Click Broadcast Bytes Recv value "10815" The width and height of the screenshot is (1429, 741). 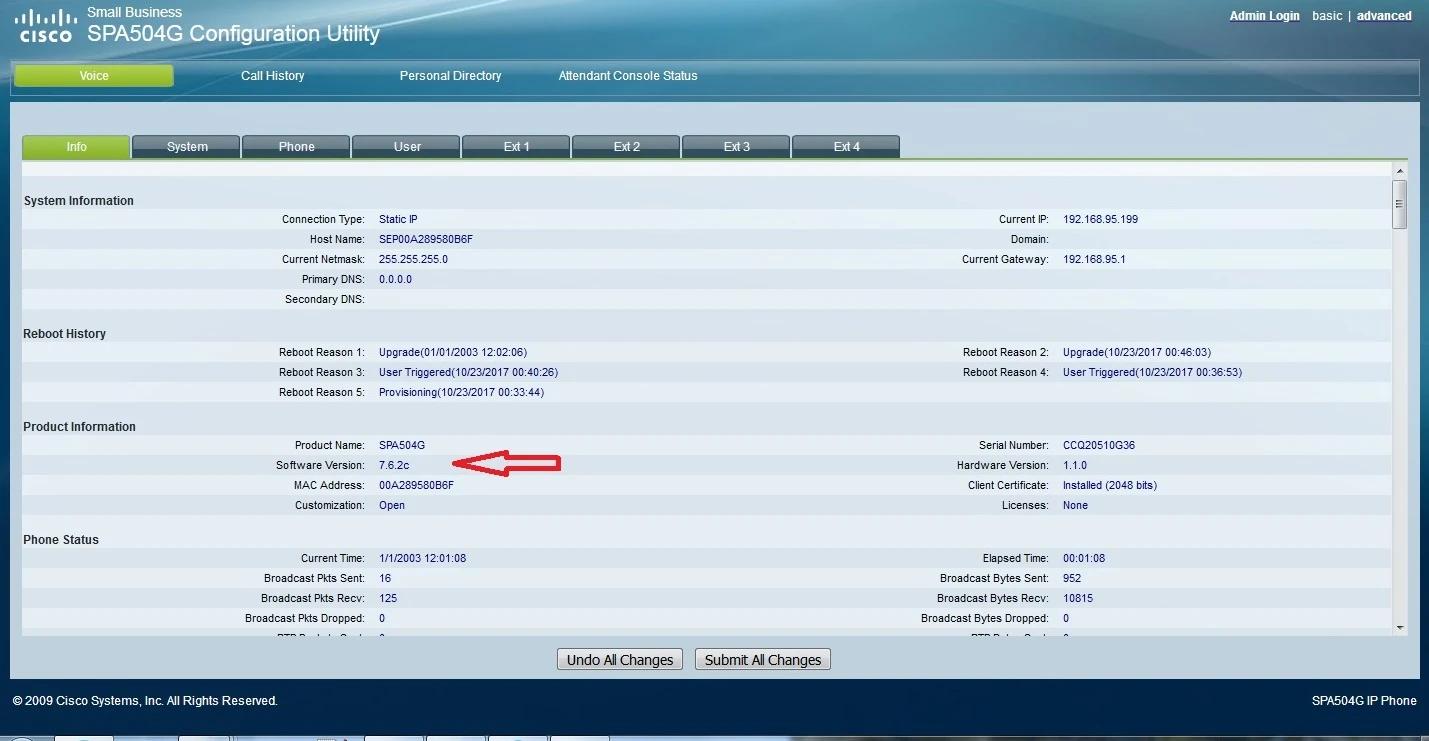point(1079,598)
